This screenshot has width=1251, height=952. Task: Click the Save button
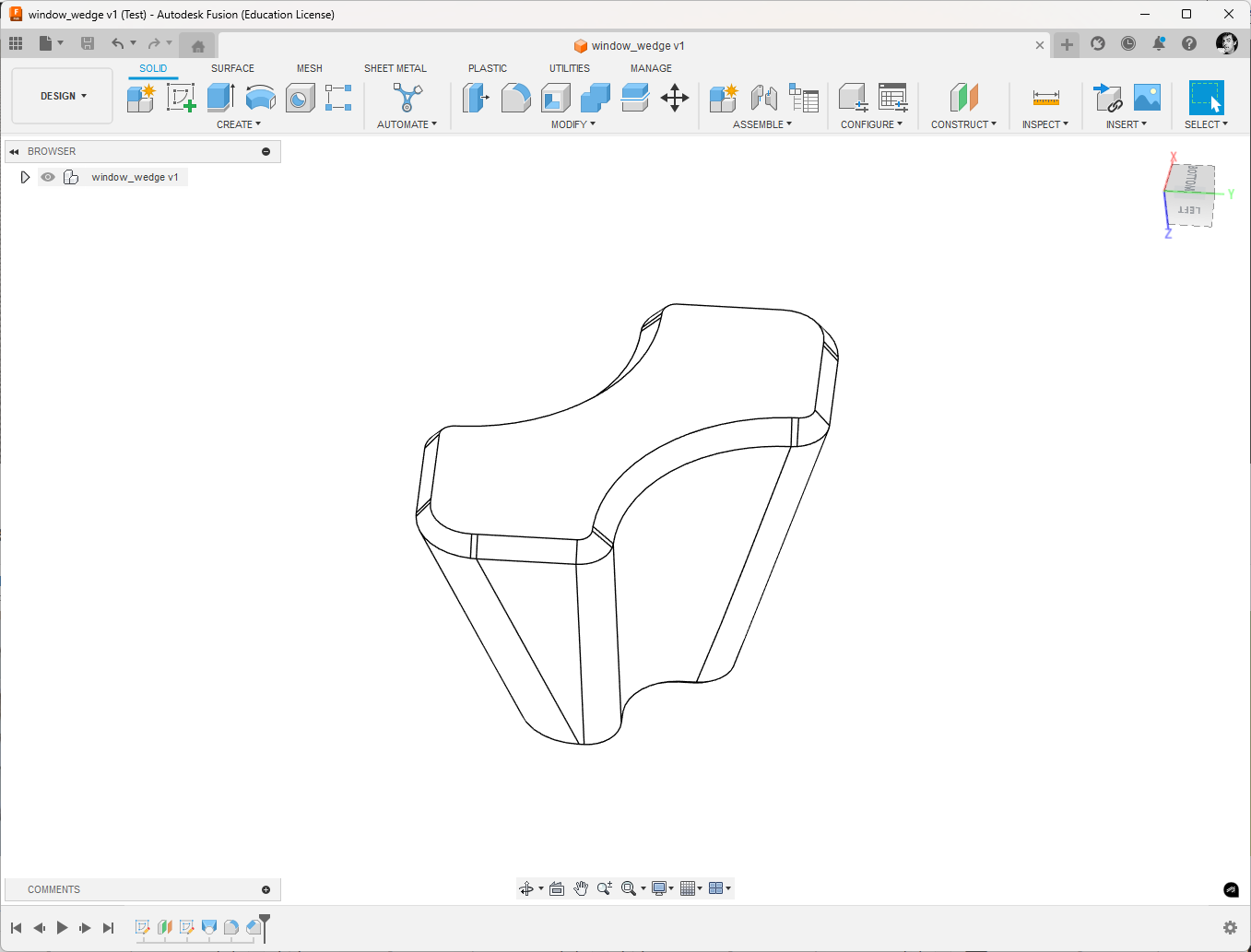click(x=88, y=43)
